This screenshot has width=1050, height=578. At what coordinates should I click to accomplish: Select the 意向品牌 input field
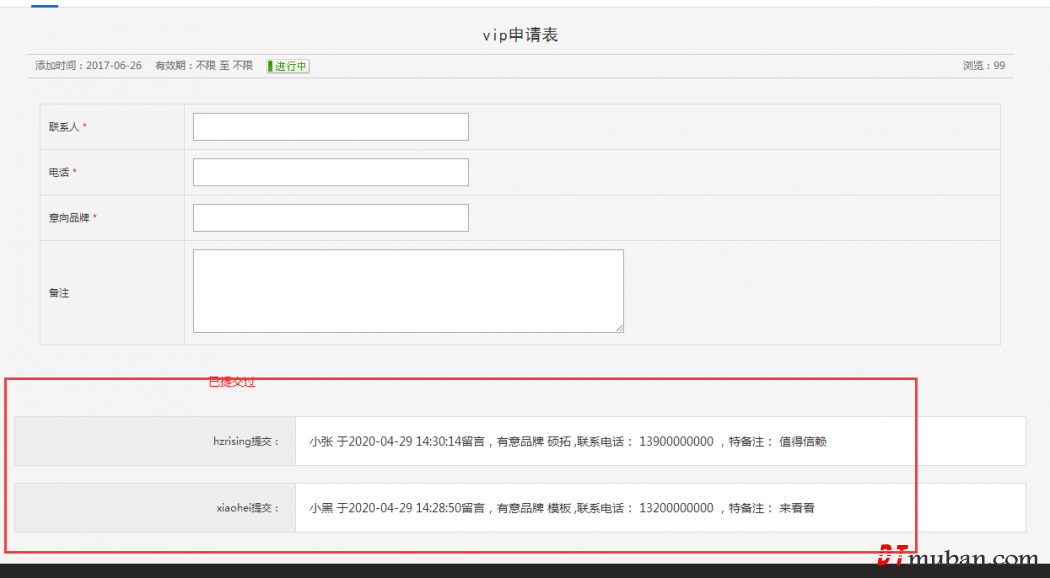point(330,218)
